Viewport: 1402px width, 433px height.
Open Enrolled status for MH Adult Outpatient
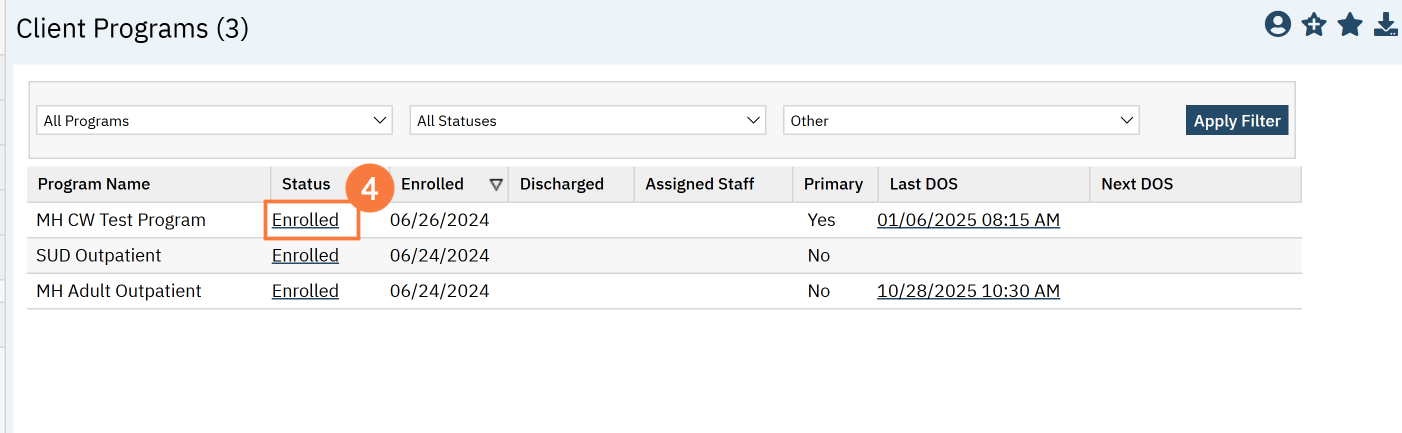point(305,291)
